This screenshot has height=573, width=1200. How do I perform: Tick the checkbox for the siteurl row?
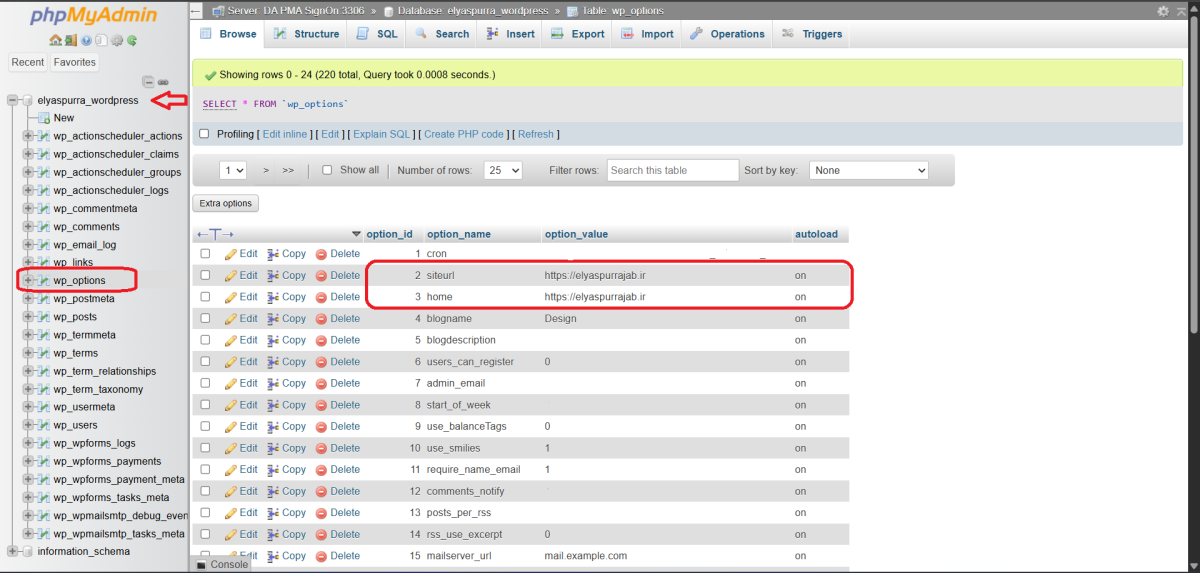click(x=205, y=275)
